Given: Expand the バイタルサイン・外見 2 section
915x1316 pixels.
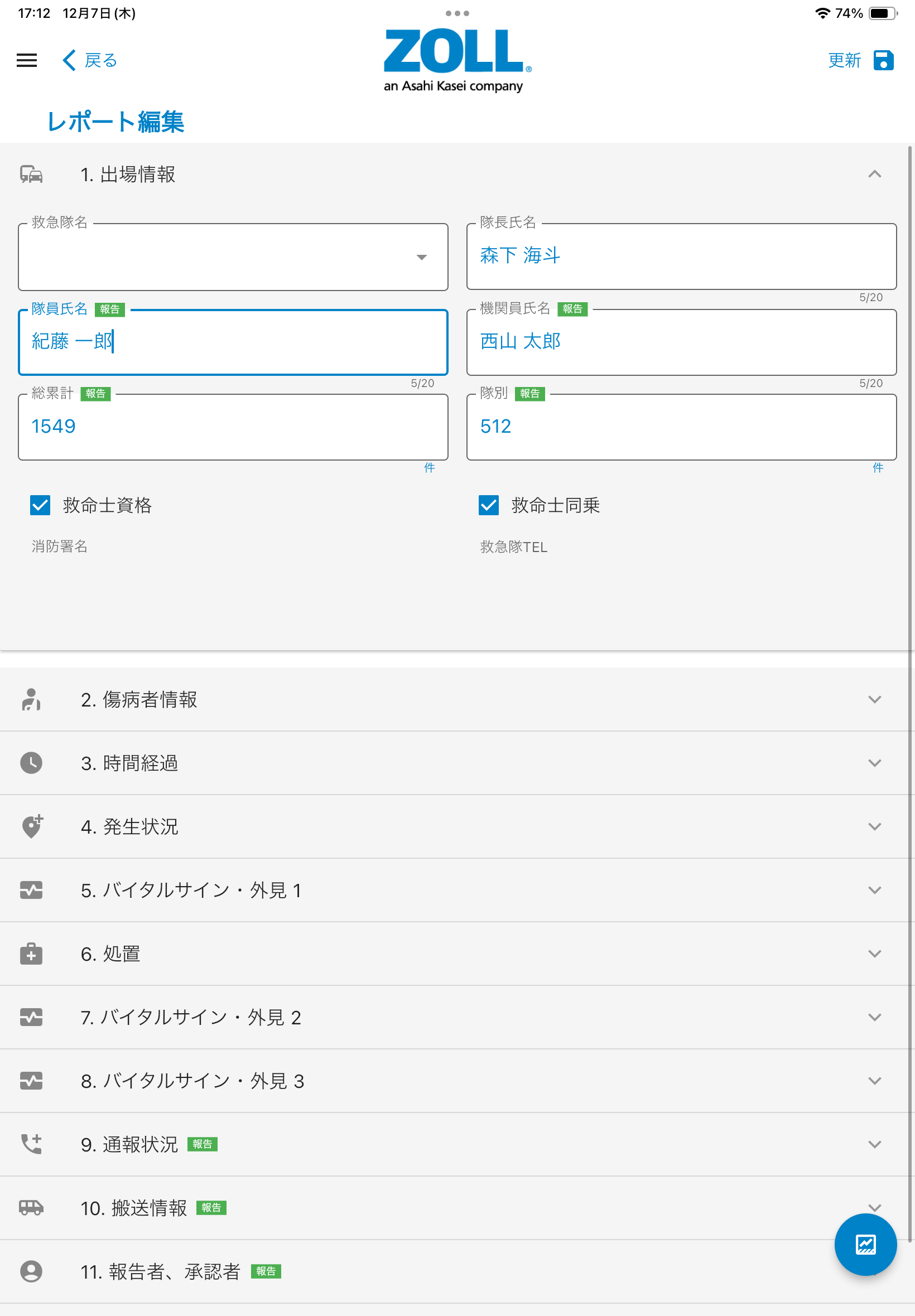Looking at the screenshot, I should click(x=875, y=1017).
